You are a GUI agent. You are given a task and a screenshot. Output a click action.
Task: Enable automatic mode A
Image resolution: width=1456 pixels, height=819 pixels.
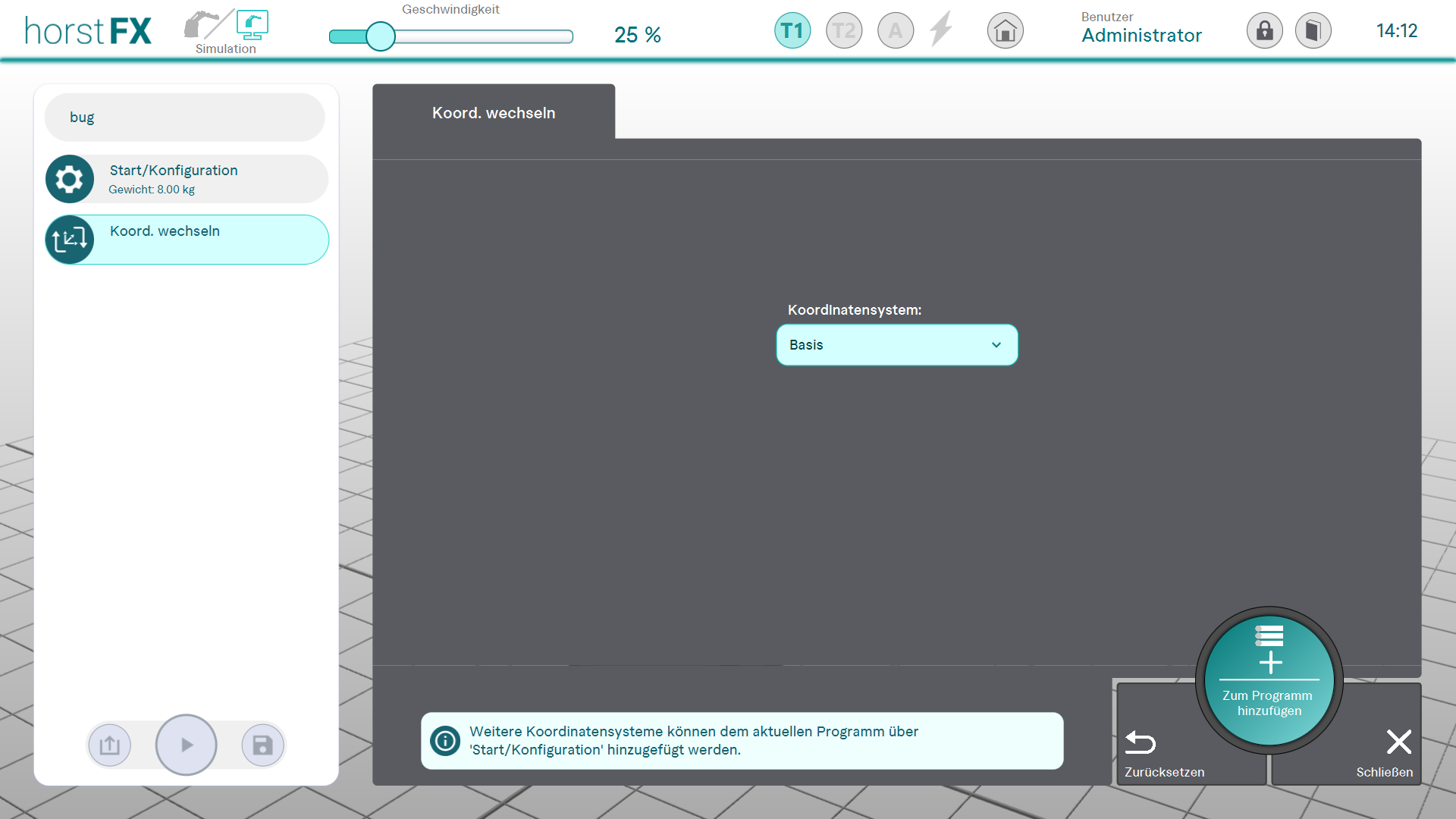[896, 31]
